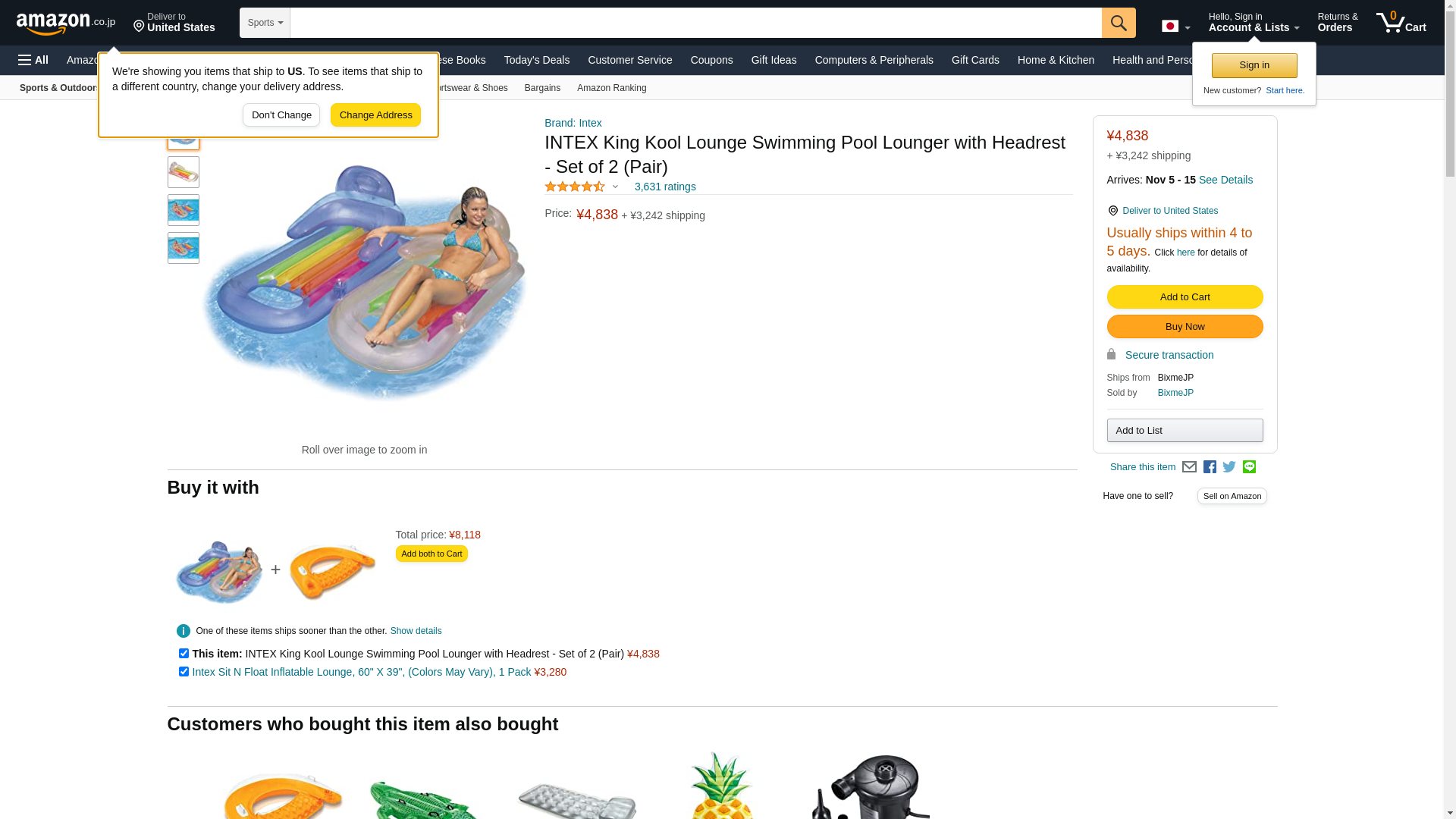Share this item on Twitter icon
Image resolution: width=1456 pixels, height=819 pixels.
click(x=1229, y=467)
